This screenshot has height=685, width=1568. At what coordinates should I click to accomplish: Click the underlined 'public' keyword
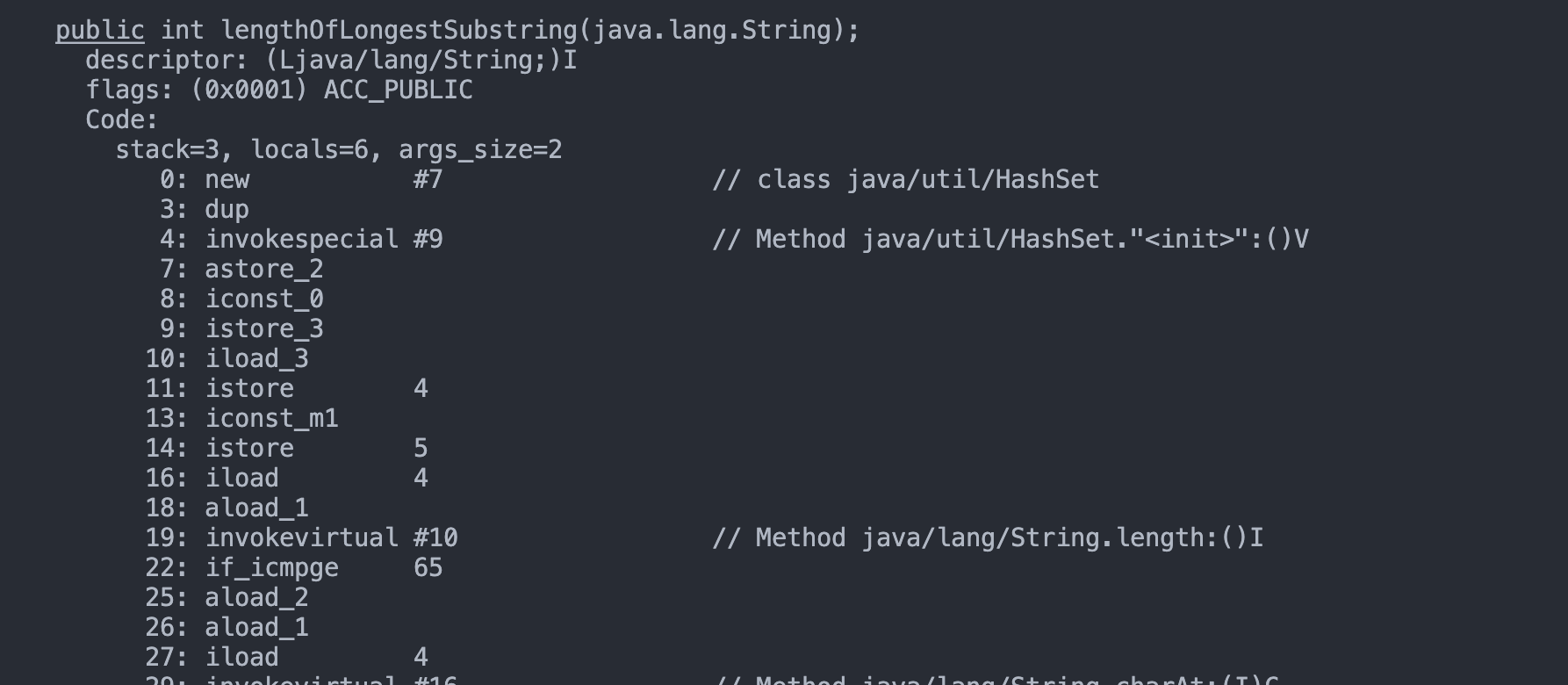[x=99, y=31]
